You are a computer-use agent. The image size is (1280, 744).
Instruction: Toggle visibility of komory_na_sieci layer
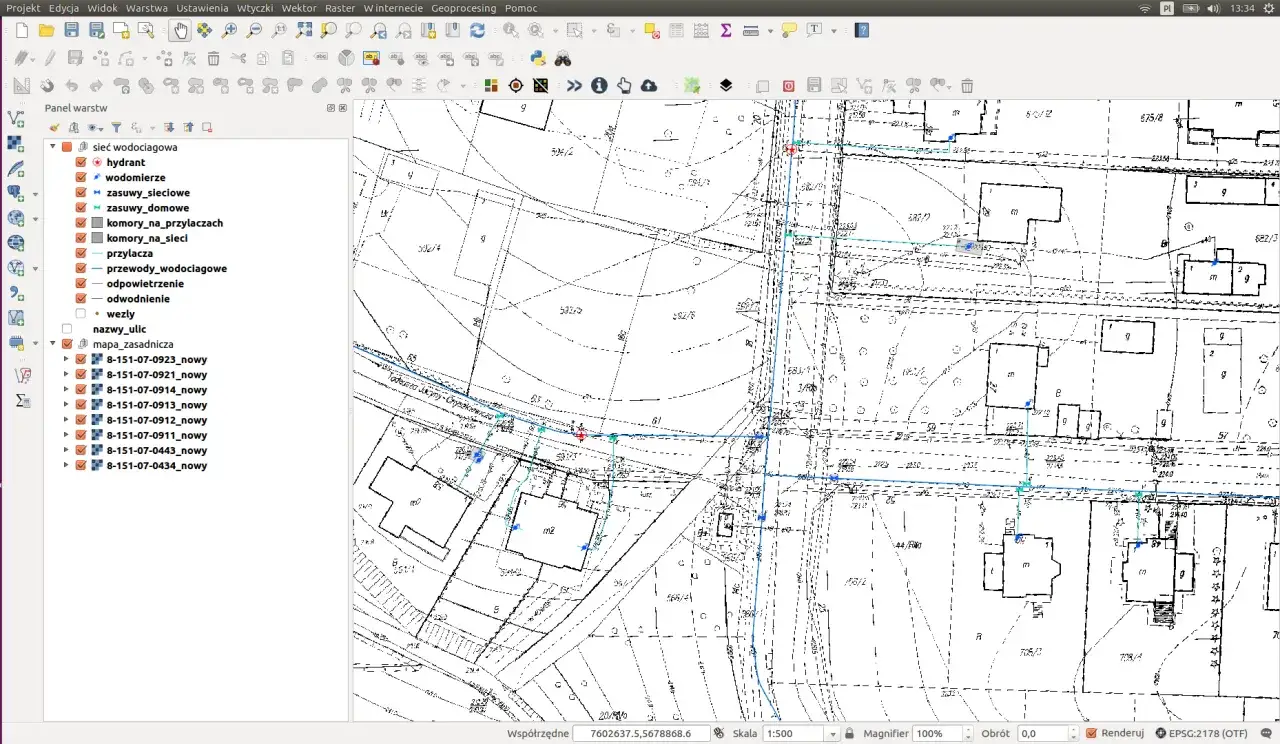(x=82, y=238)
